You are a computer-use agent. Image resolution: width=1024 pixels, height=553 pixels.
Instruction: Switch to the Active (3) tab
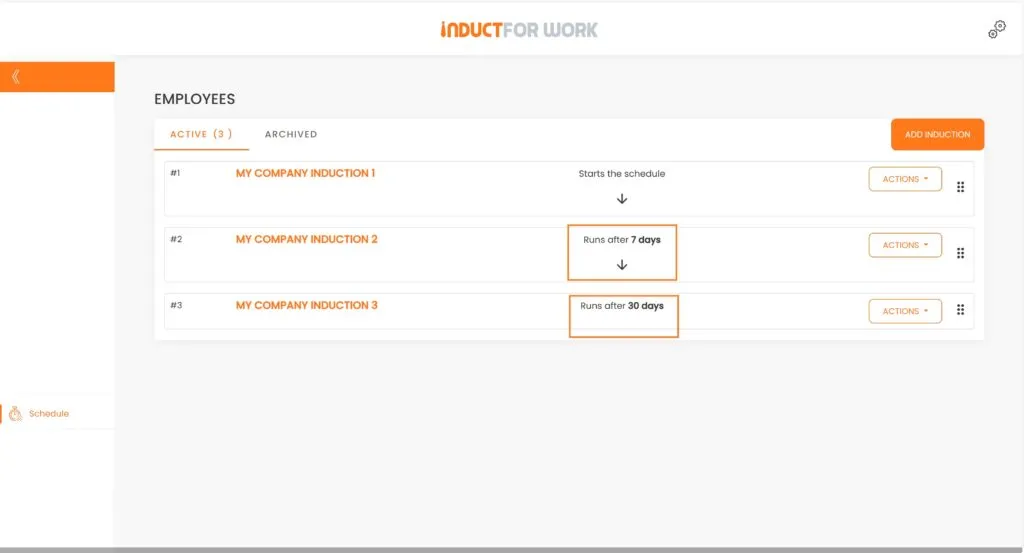click(x=201, y=134)
